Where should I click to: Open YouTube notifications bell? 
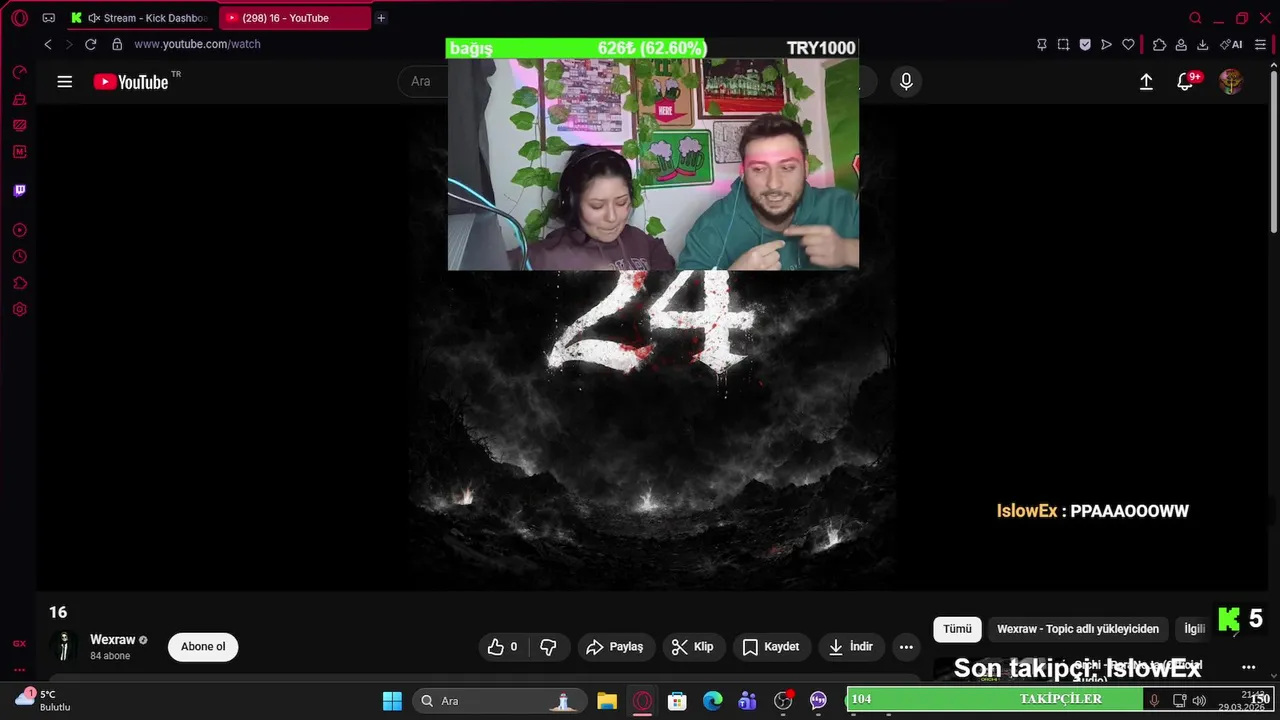1185,82
